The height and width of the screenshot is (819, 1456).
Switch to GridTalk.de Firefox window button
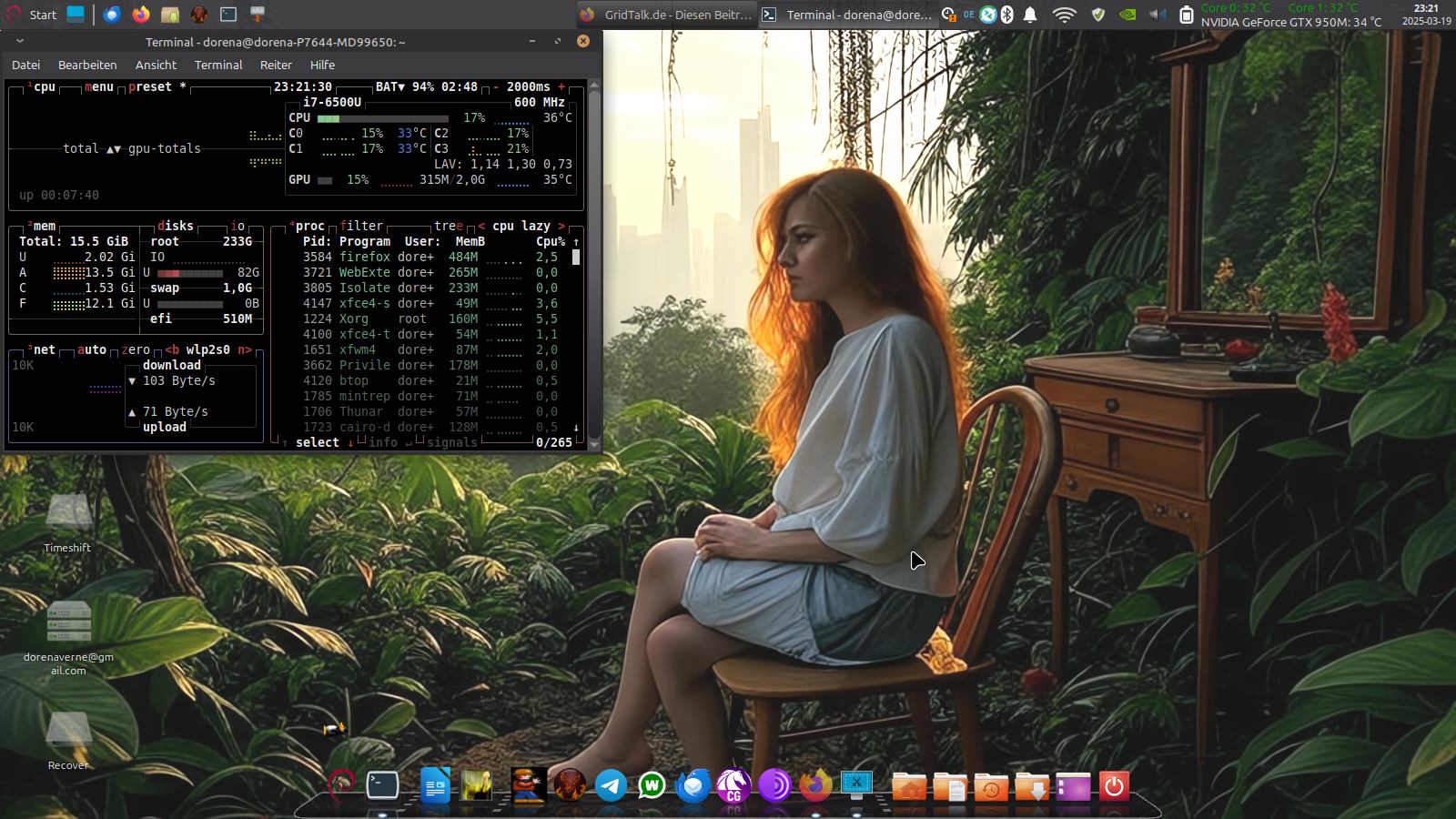[666, 15]
